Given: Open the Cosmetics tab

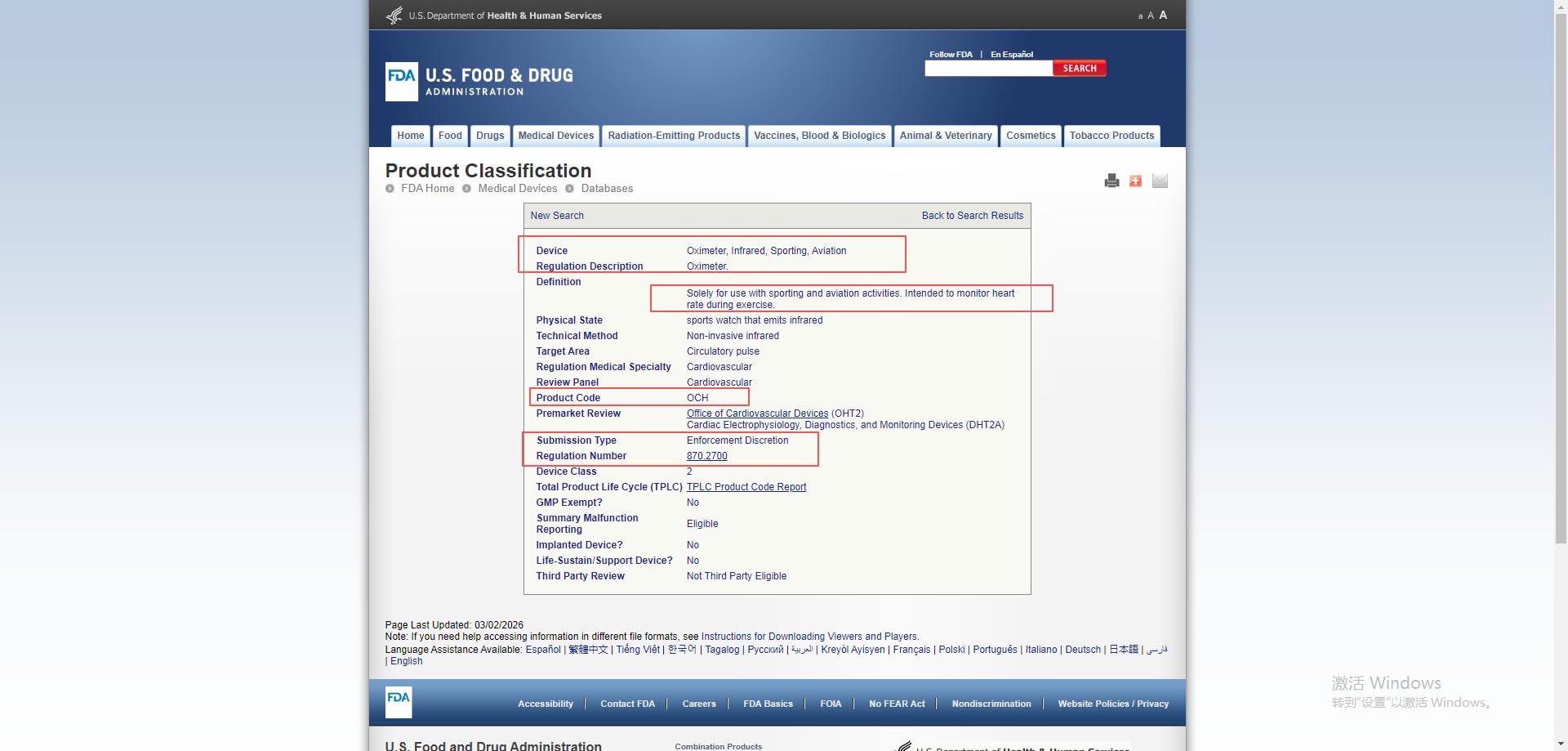Looking at the screenshot, I should click(1031, 136).
